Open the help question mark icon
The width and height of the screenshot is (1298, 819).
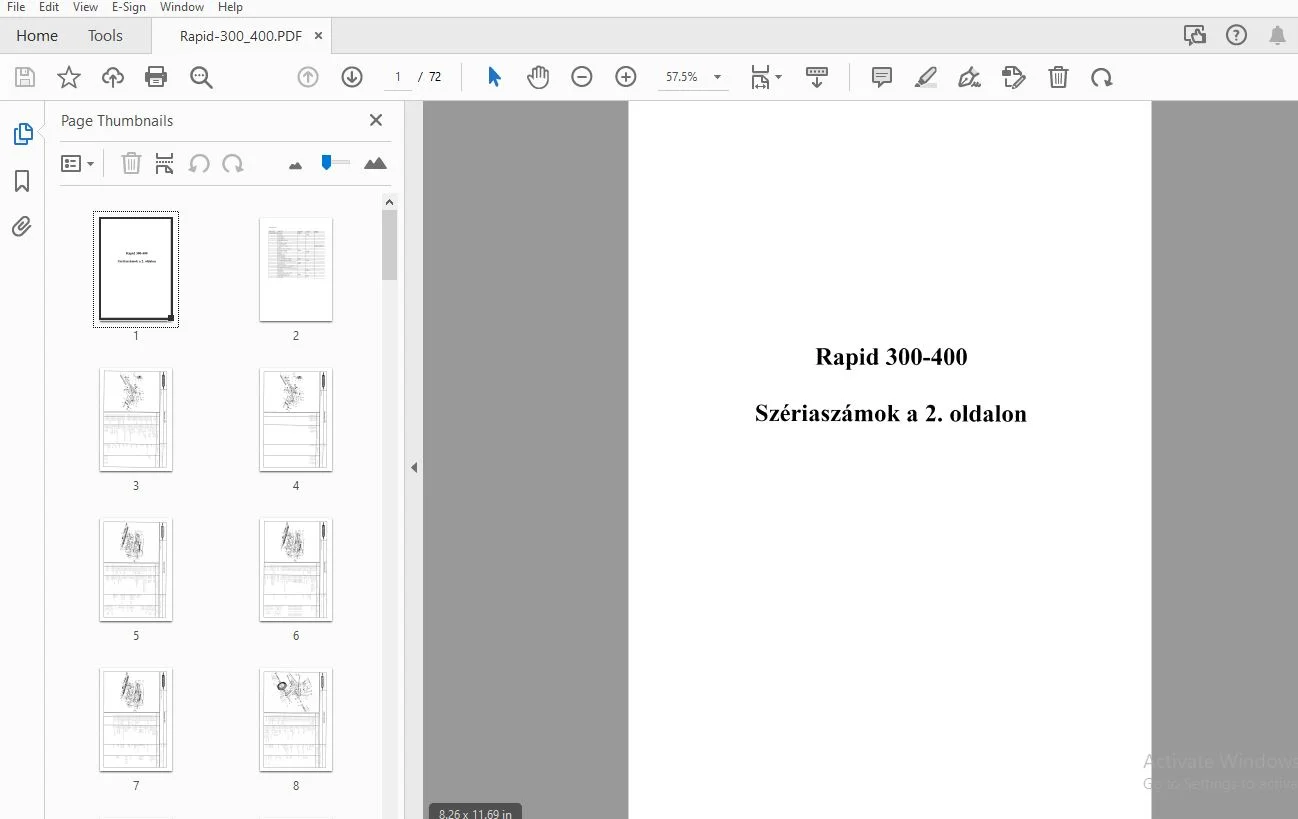[1237, 35]
